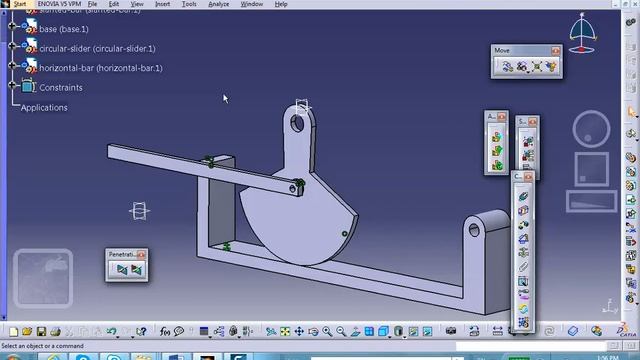Click second icon in the S... toolbar

coord(528,156)
